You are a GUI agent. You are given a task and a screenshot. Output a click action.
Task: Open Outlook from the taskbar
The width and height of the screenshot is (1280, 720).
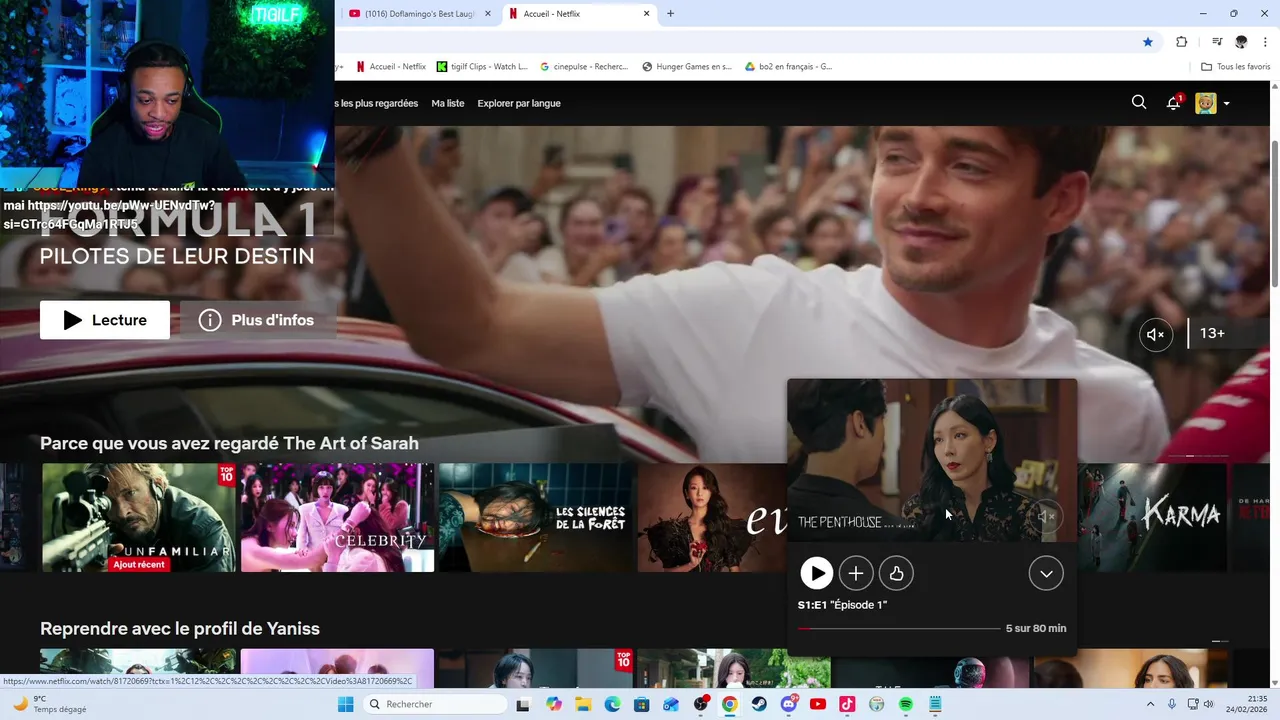pos(671,704)
